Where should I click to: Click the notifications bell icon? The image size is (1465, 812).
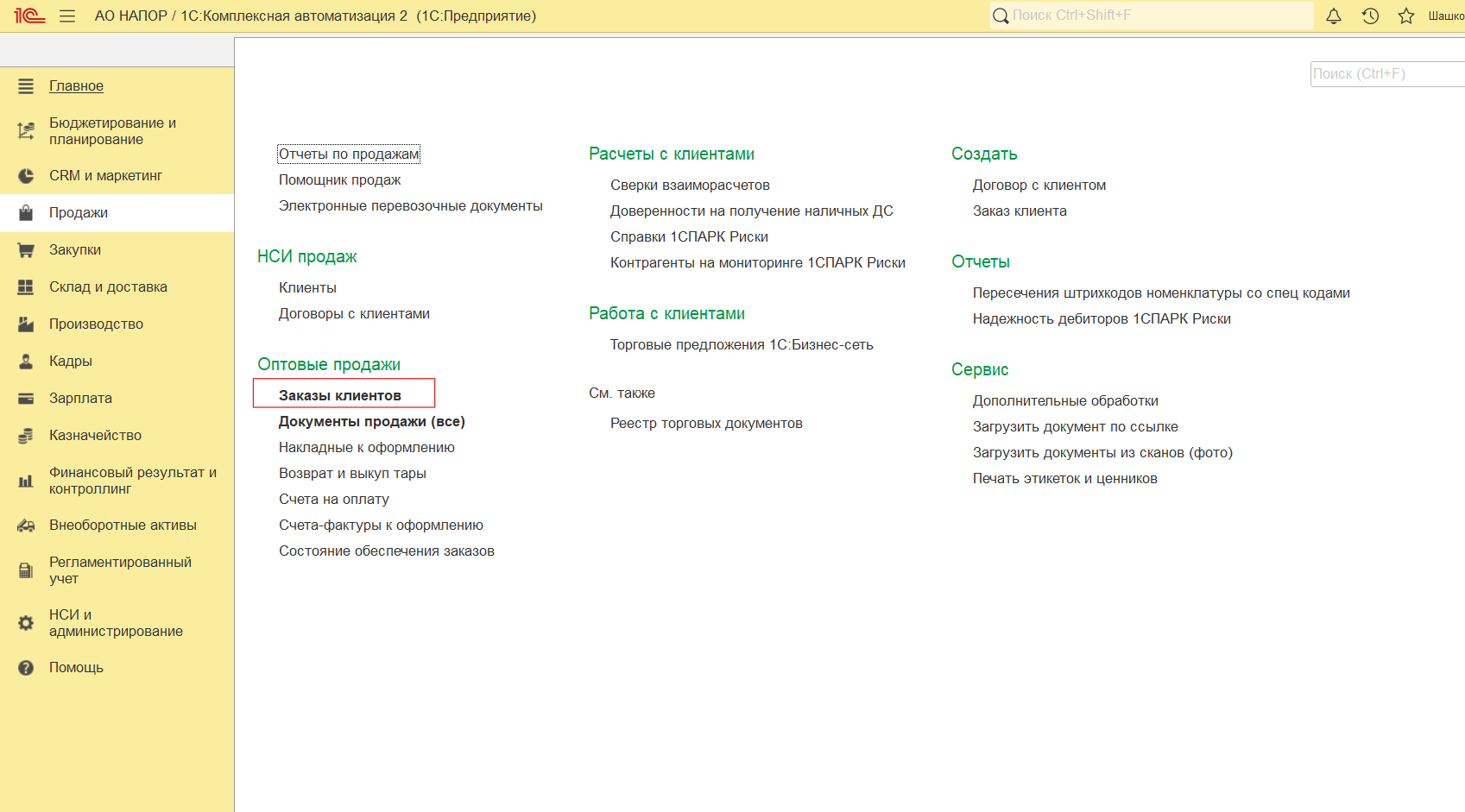1334,16
